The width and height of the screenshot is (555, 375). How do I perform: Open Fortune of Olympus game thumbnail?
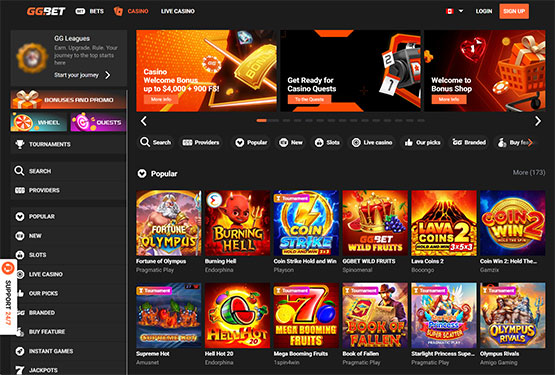[x=169, y=223]
